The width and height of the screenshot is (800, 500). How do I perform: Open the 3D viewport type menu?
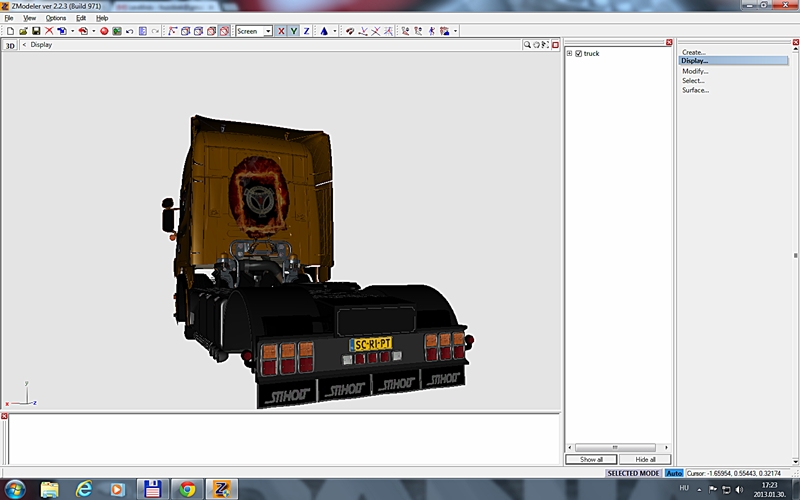[11, 45]
